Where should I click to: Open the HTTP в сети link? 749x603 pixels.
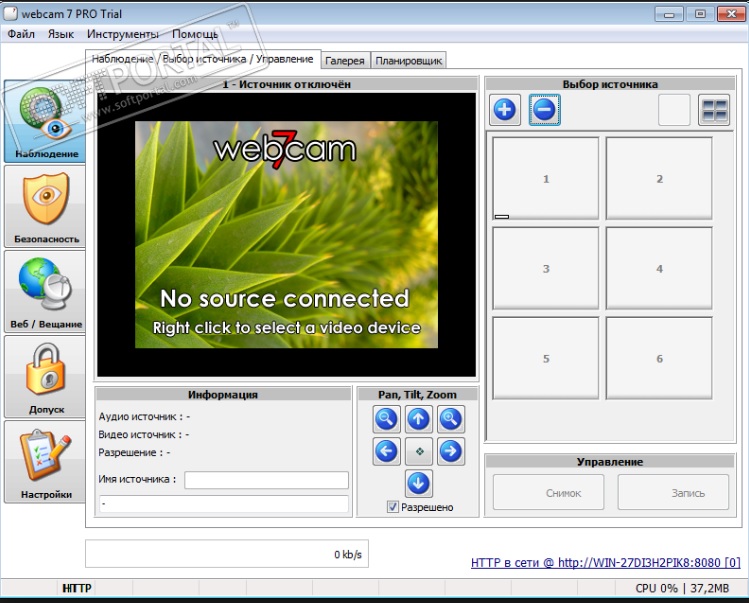pyautogui.click(x=605, y=563)
